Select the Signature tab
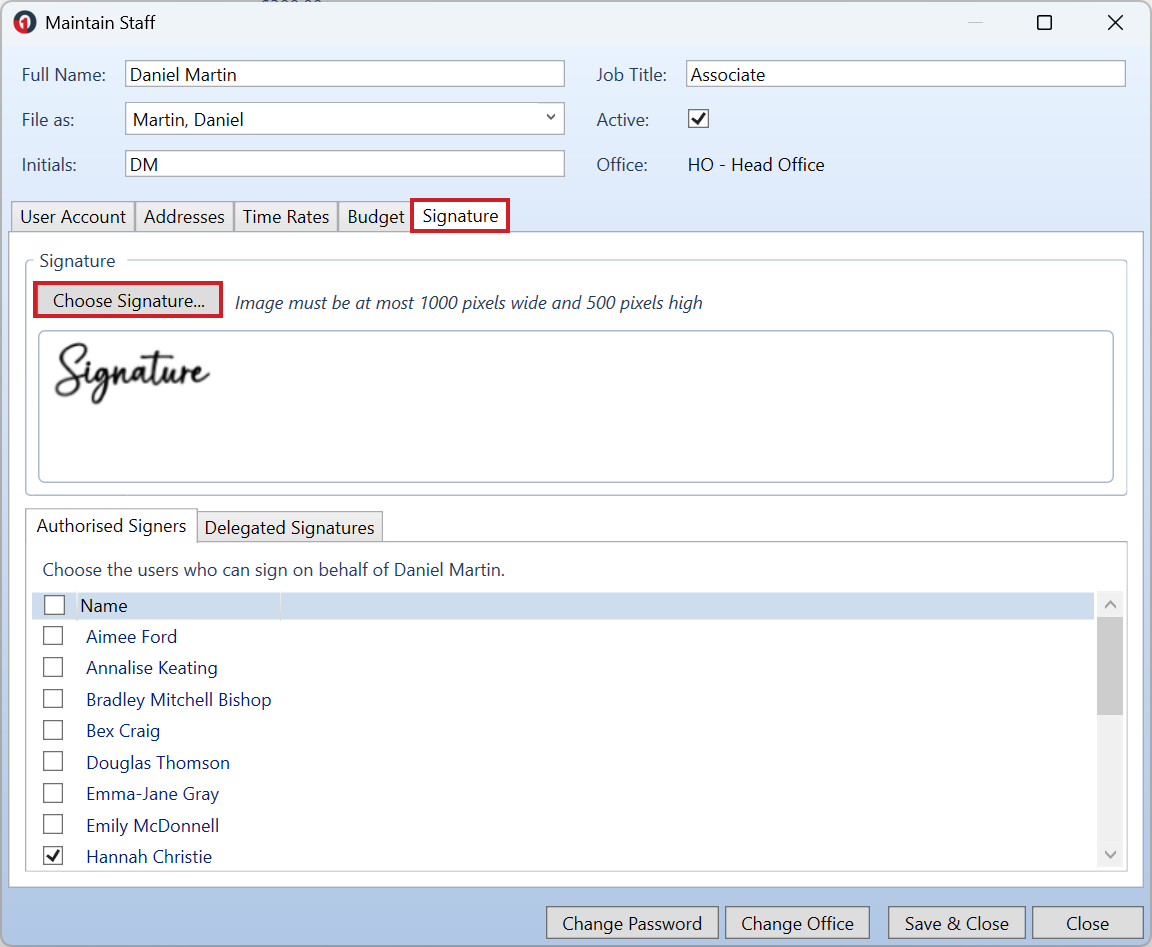Image resolution: width=1152 pixels, height=947 pixels. 460,216
